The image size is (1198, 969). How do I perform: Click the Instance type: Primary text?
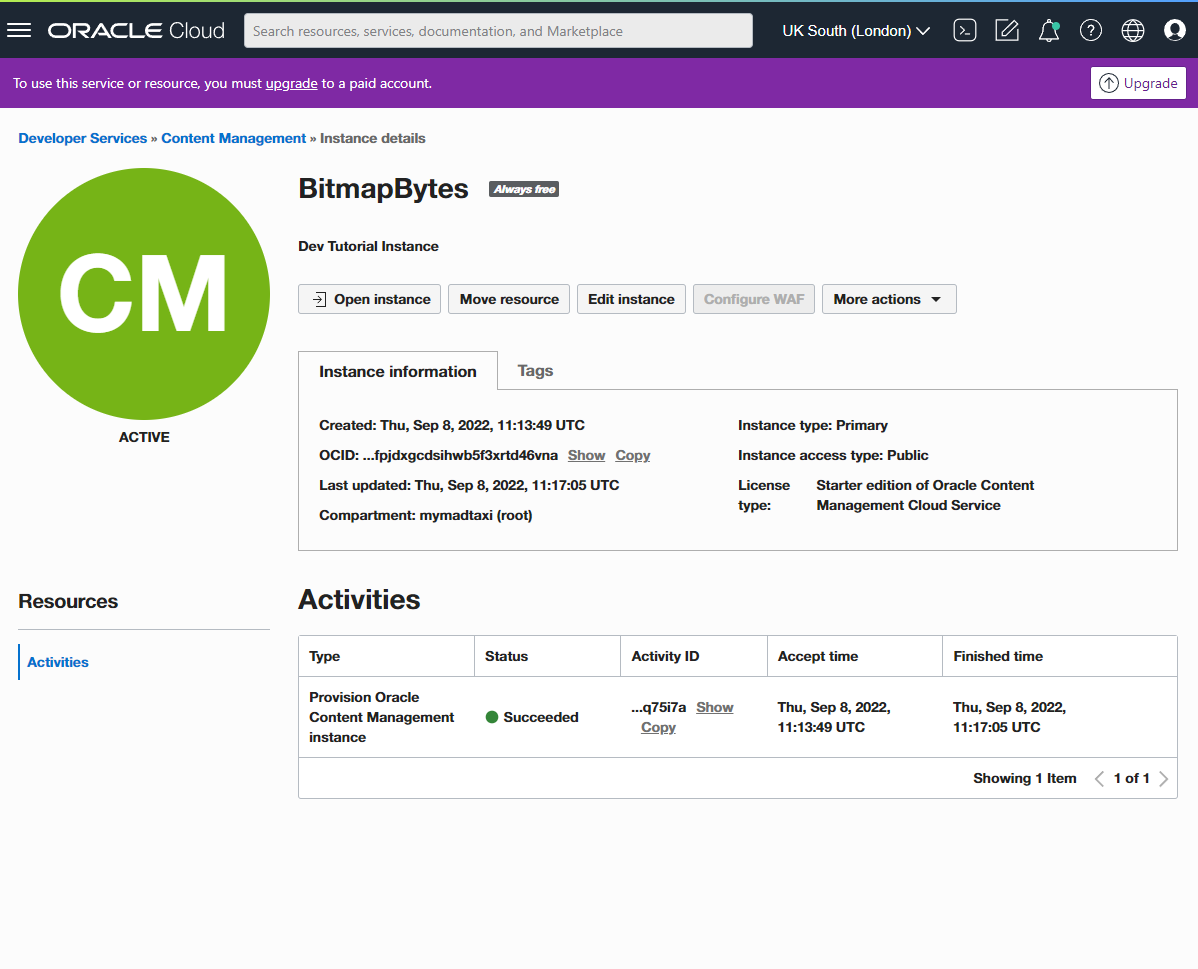pyautogui.click(x=813, y=426)
